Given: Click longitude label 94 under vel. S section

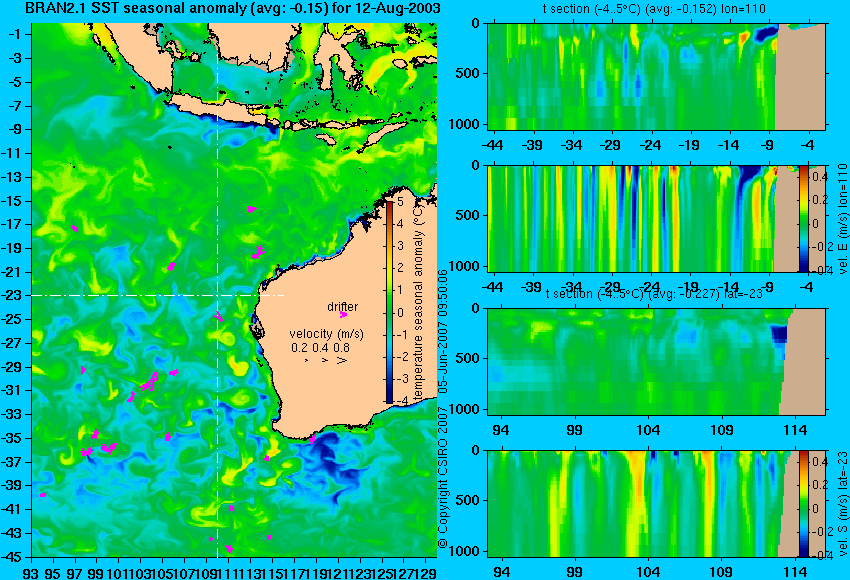Looking at the screenshot, I should [503, 572].
